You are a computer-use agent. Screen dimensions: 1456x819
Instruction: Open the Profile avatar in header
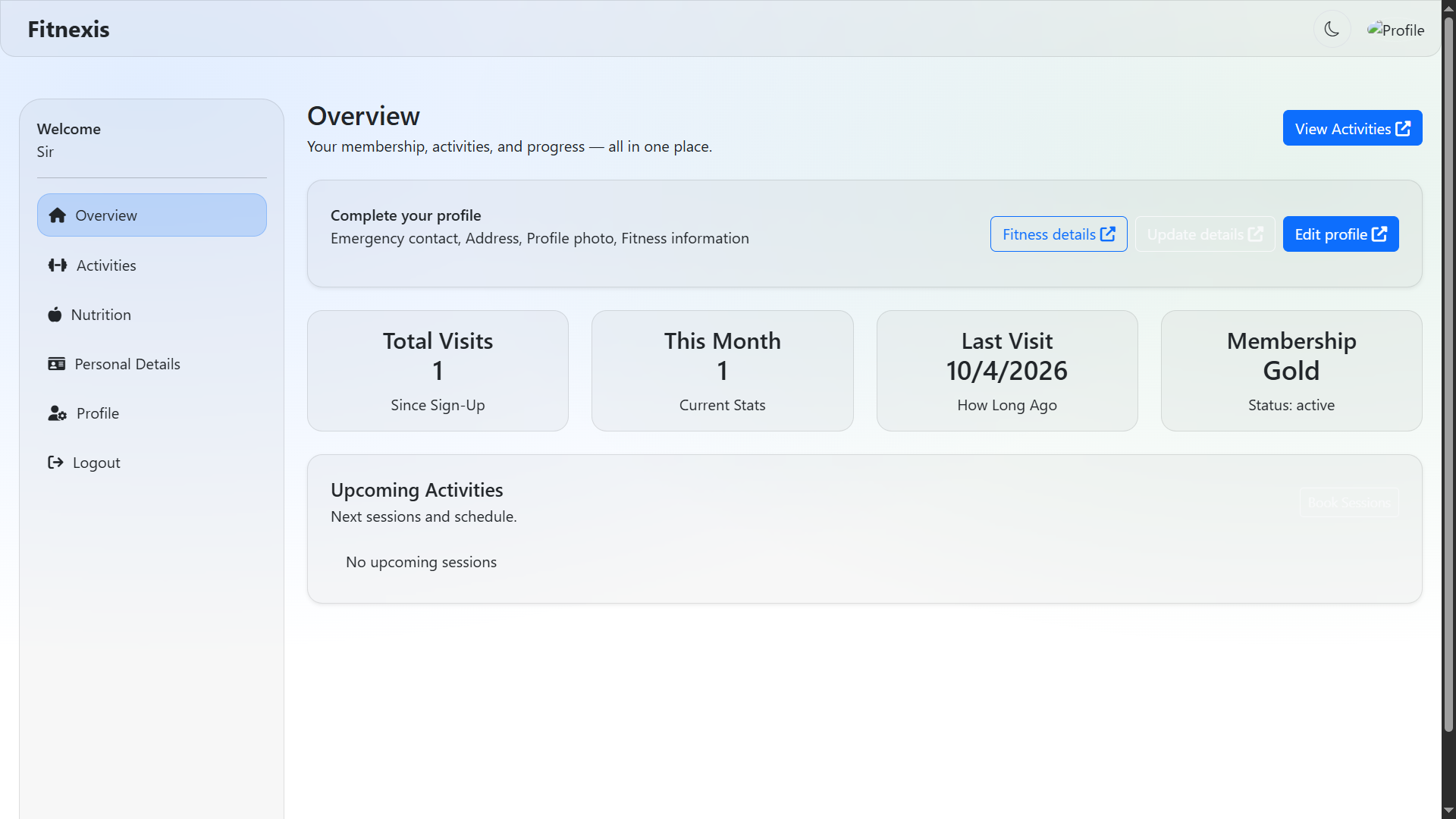click(x=1395, y=30)
